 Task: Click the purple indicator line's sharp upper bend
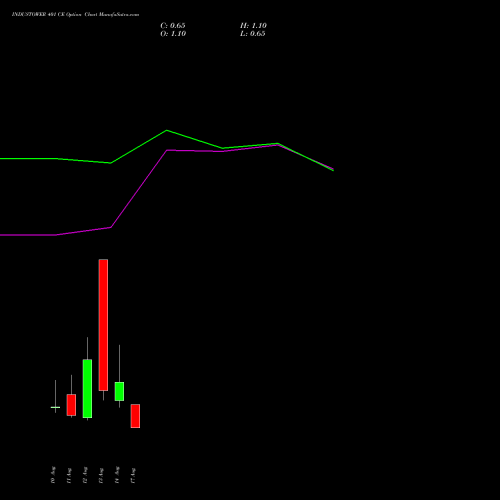coord(167,150)
